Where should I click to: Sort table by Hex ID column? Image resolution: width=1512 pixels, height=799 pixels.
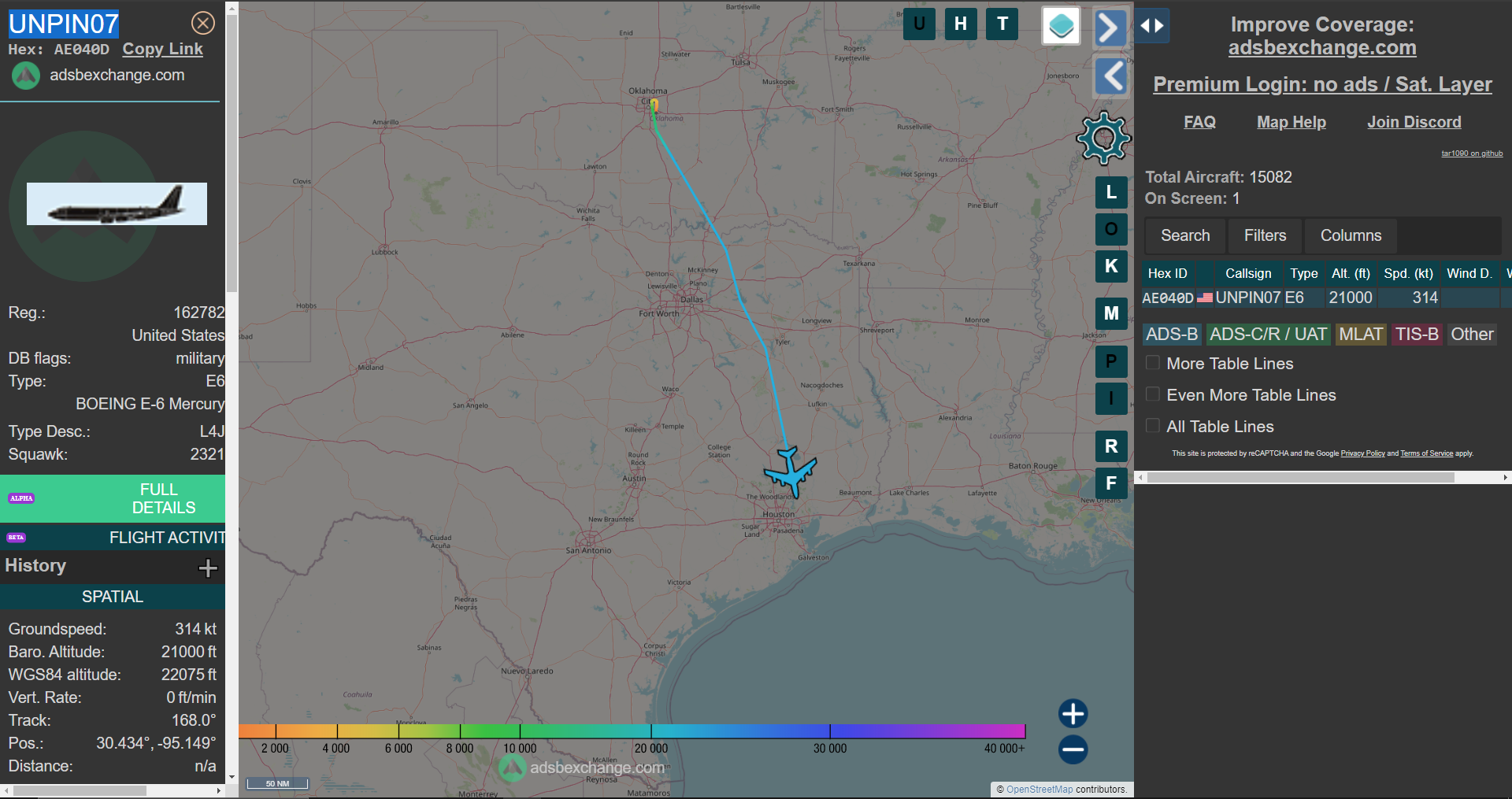(x=1167, y=273)
